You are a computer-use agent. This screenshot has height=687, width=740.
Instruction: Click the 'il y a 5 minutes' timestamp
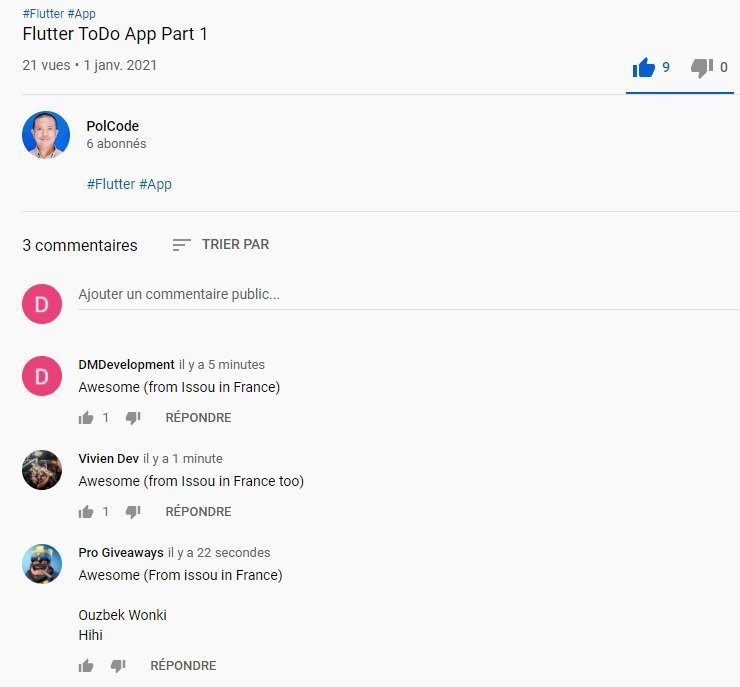(x=222, y=365)
